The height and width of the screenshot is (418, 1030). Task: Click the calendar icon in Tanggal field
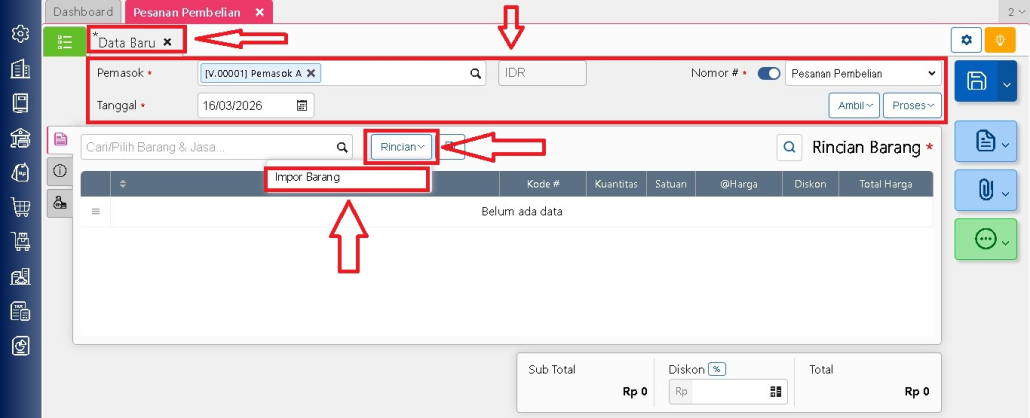pyautogui.click(x=302, y=105)
